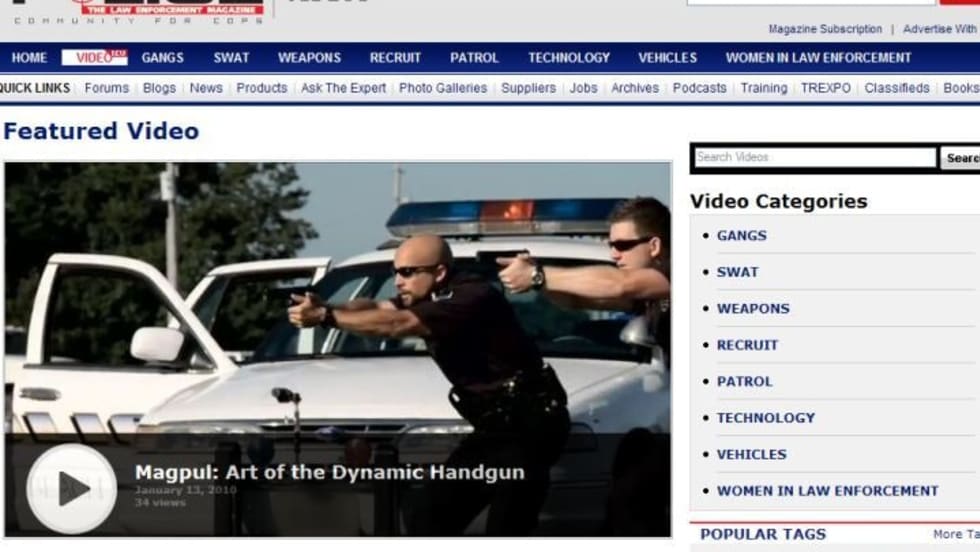Open the Forums quick link

click(x=106, y=88)
